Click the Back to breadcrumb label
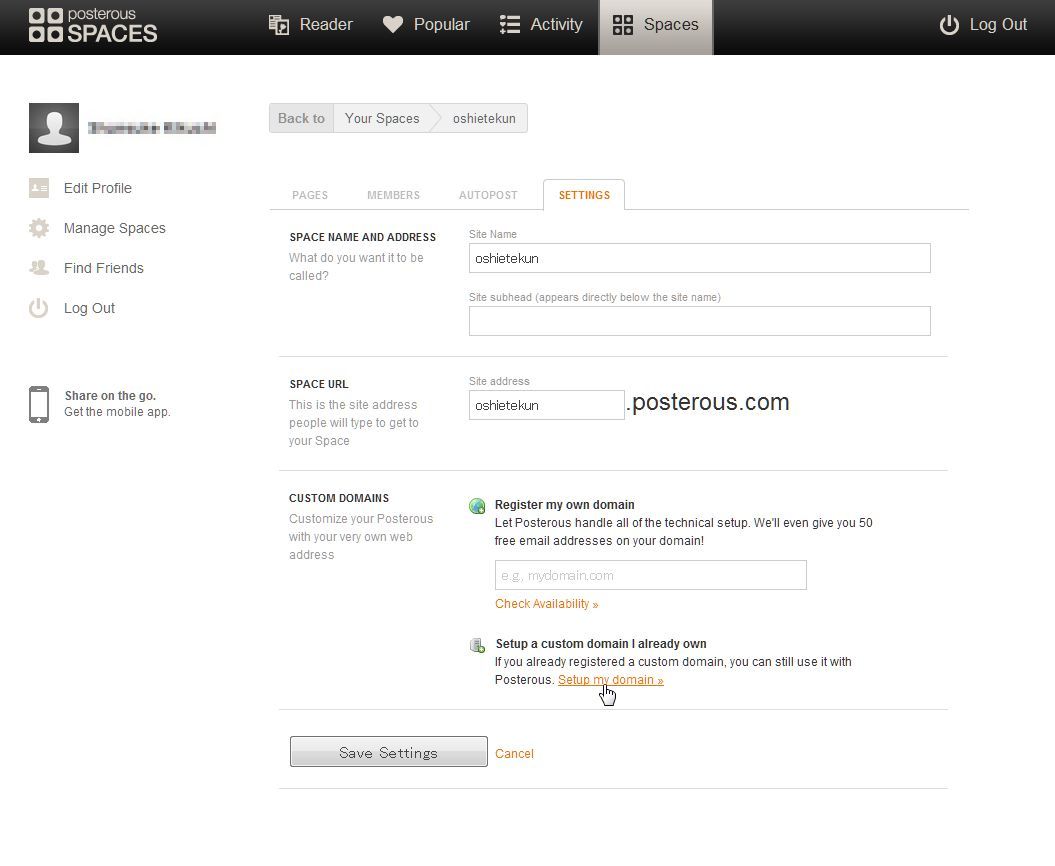The width and height of the screenshot is (1055, 866). [x=301, y=118]
